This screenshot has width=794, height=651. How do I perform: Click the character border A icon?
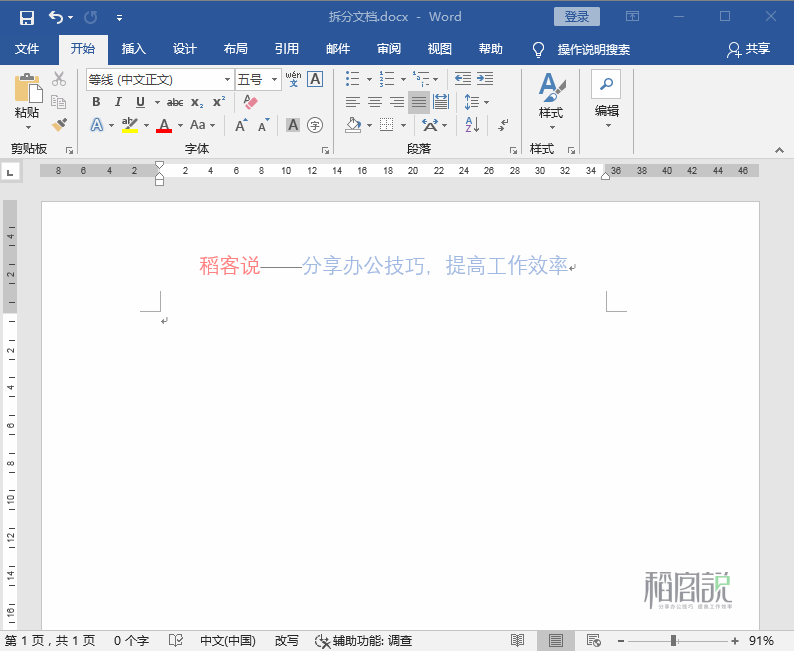coord(315,79)
